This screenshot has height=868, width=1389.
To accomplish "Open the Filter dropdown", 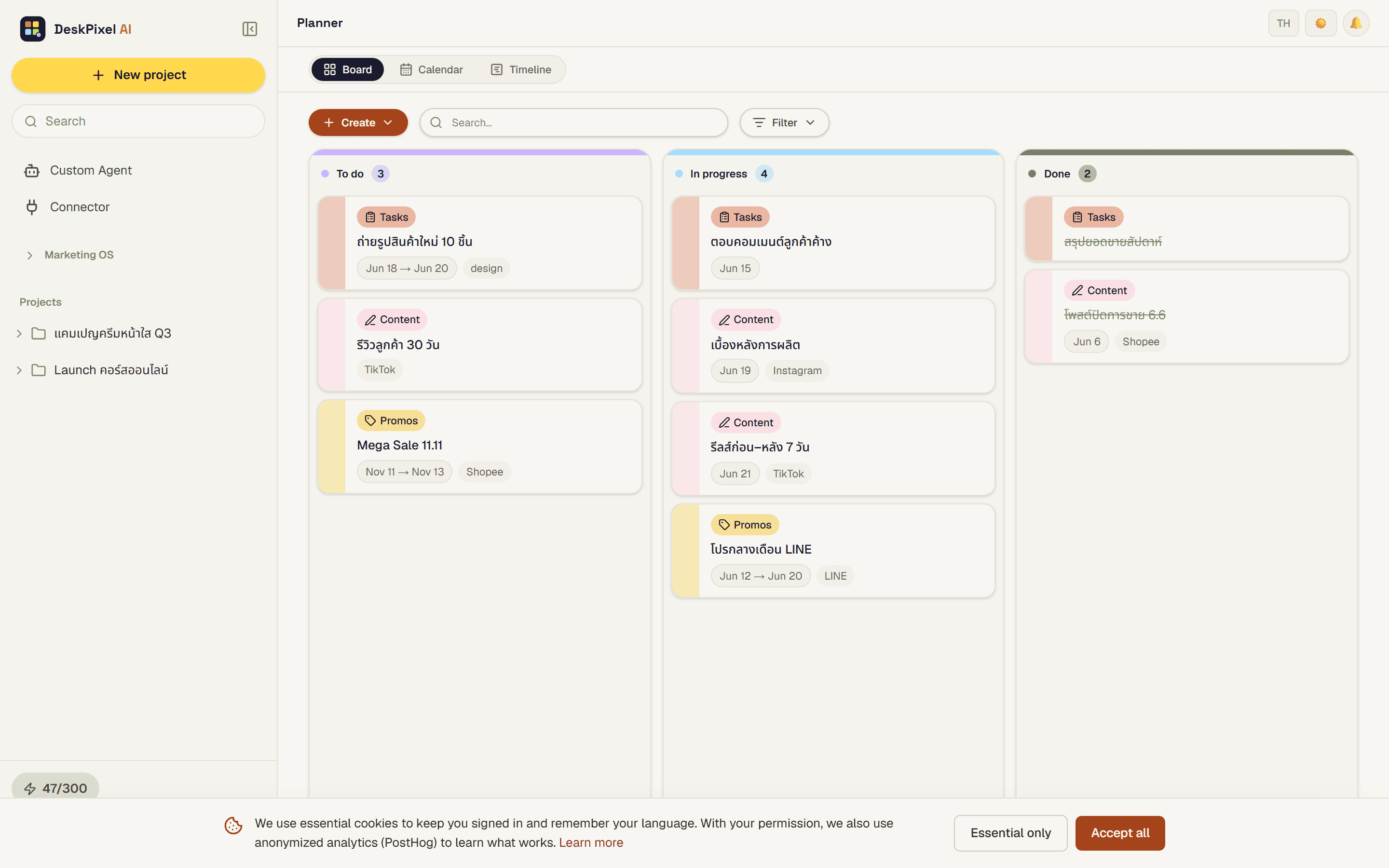I will click(784, 122).
